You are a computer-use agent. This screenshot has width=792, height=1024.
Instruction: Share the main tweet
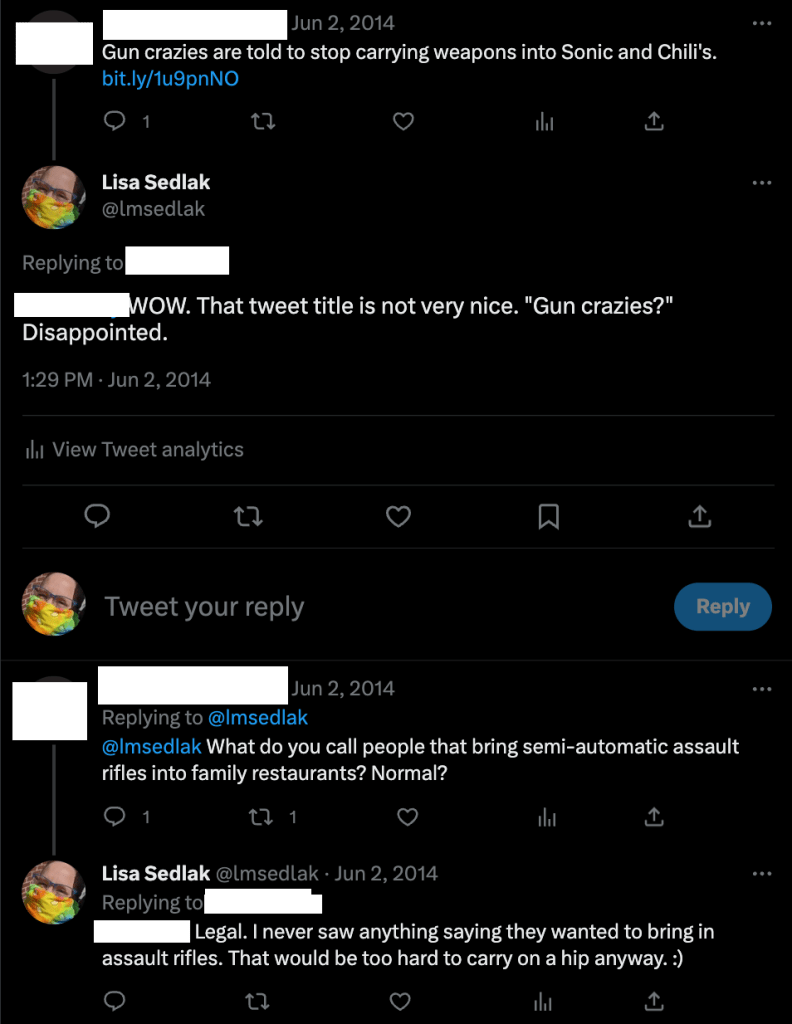click(x=700, y=516)
